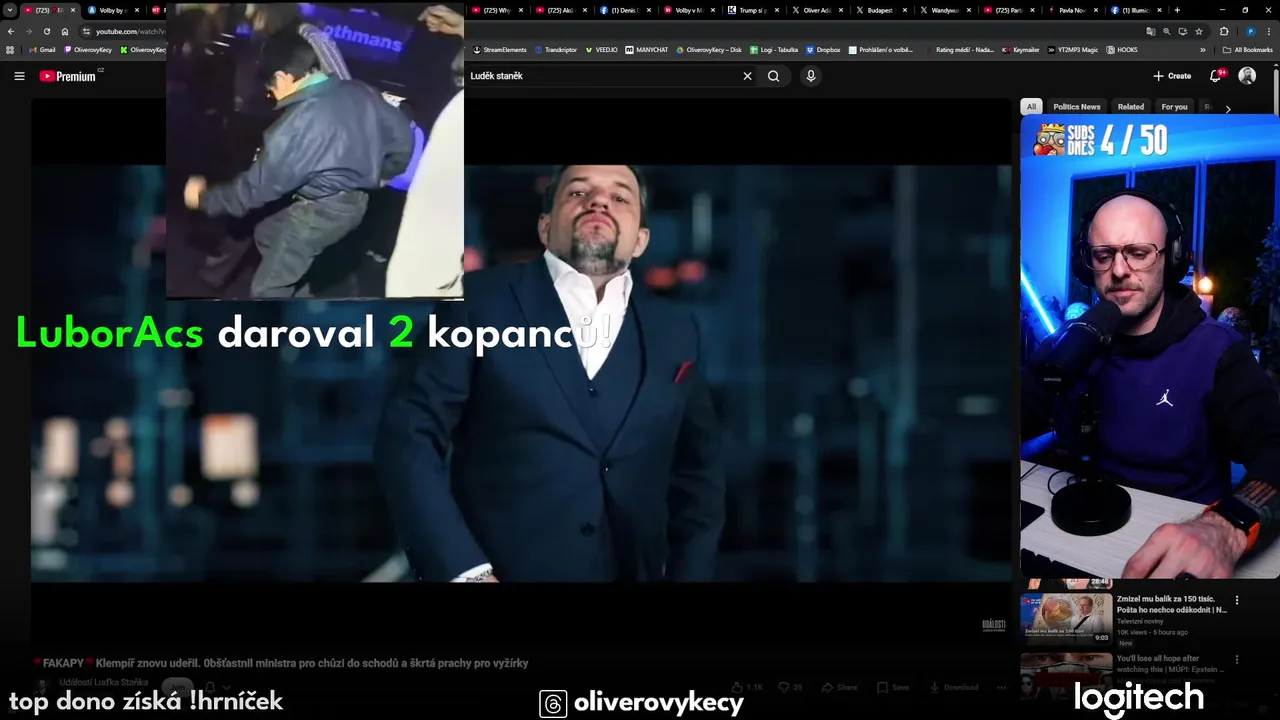The image size is (1280, 720).
Task: Open the Logi - Tabulka bookmark
Action: (774, 50)
